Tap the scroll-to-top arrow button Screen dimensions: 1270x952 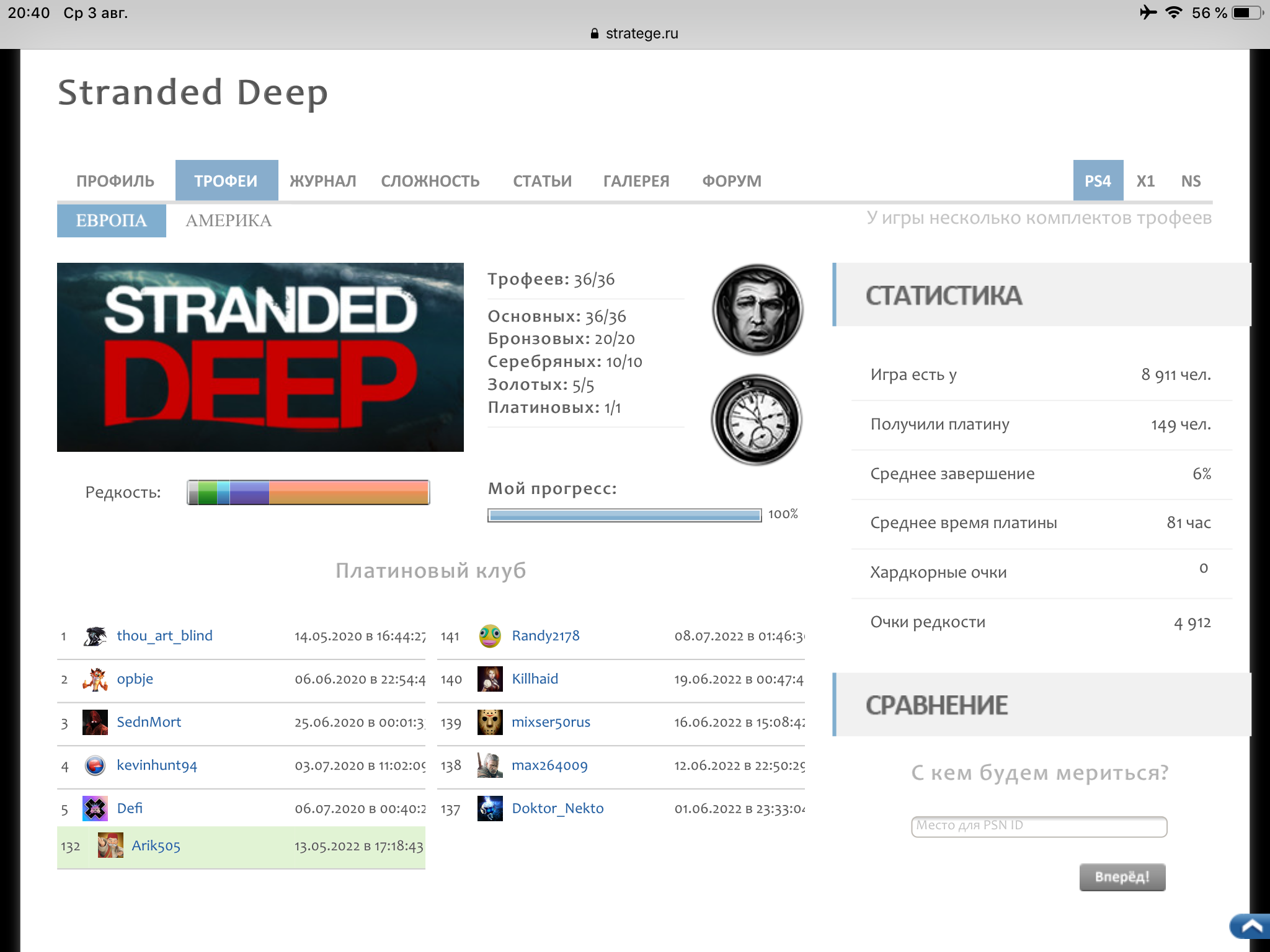tap(1250, 927)
